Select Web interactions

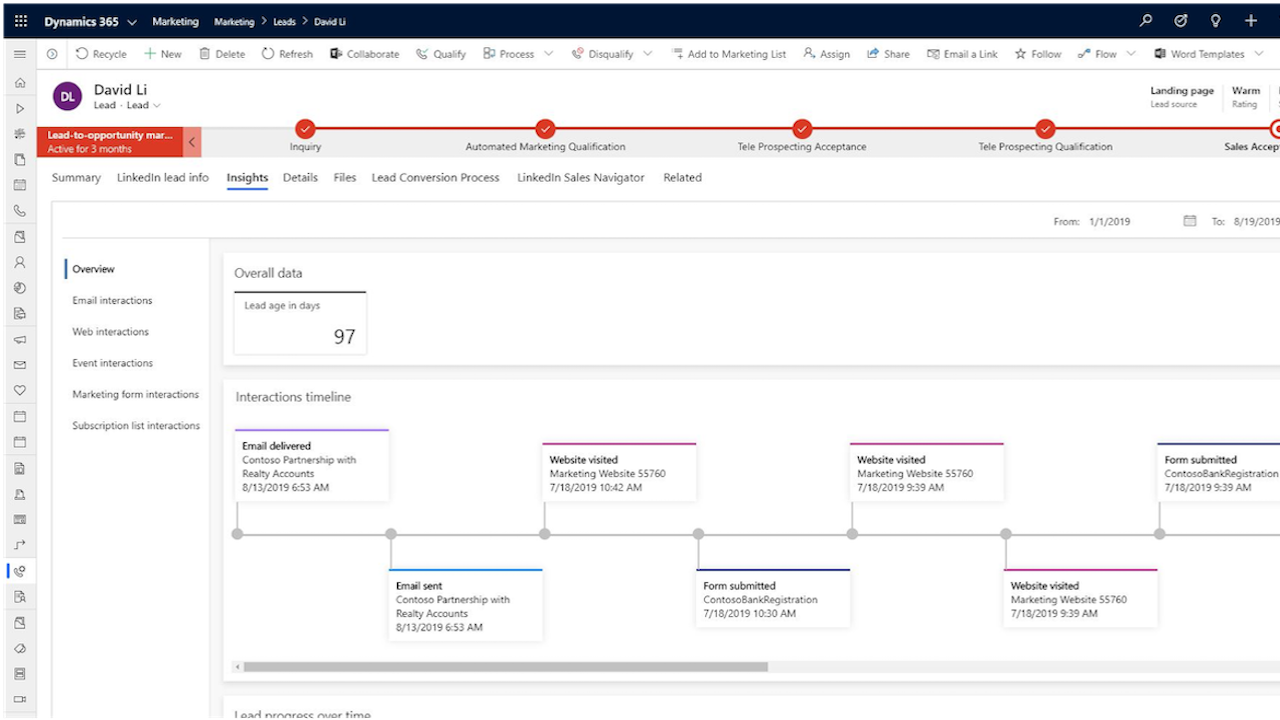pyautogui.click(x=110, y=332)
